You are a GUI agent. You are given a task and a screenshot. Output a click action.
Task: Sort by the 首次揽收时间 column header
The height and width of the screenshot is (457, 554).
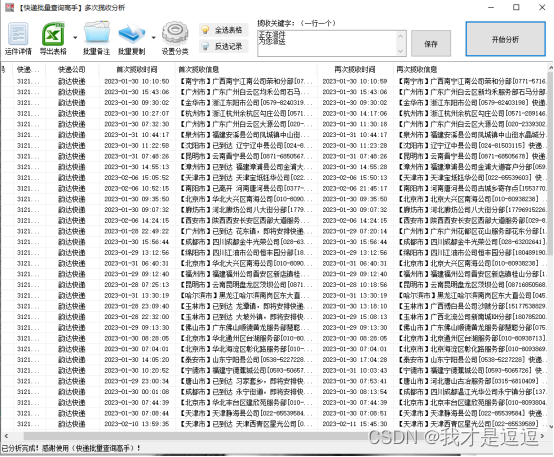tap(137, 70)
